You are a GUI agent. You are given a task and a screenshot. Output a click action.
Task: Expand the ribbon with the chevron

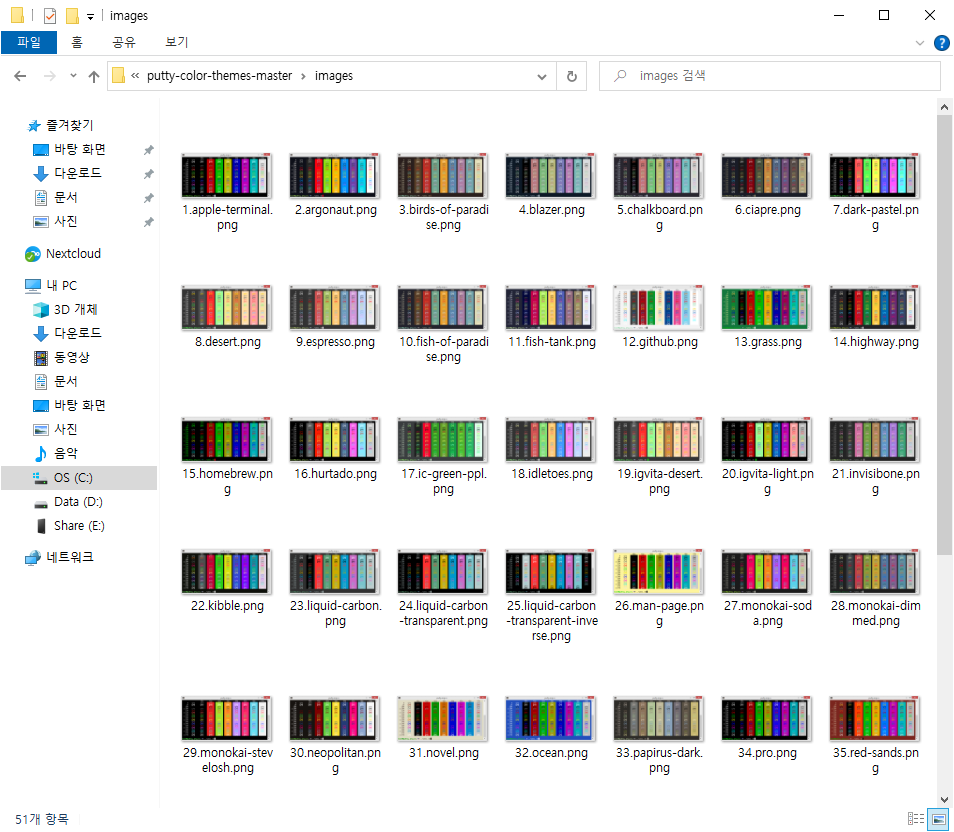[x=919, y=43]
